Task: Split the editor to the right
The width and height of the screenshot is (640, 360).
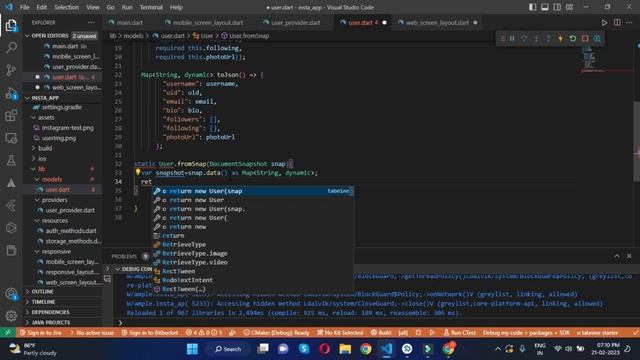Action: point(617,22)
